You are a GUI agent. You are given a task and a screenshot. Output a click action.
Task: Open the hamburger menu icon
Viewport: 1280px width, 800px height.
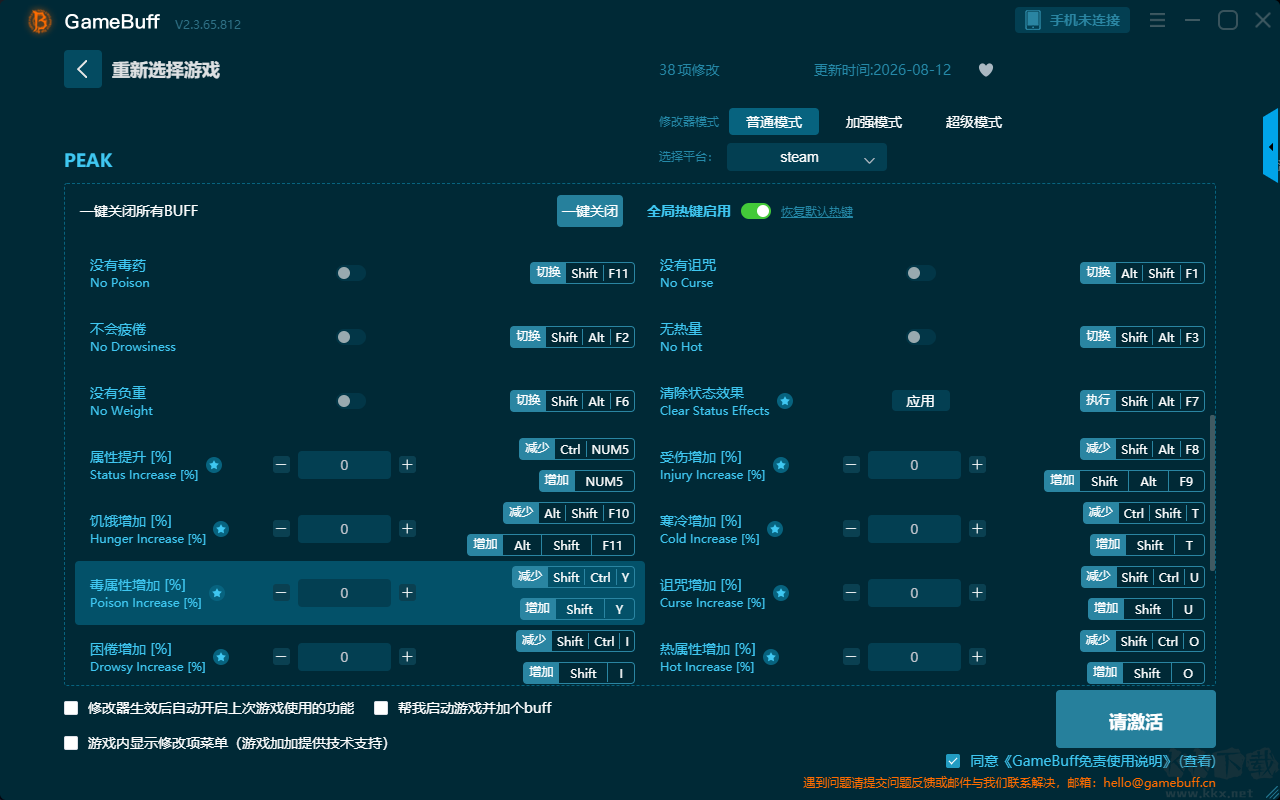[1157, 20]
